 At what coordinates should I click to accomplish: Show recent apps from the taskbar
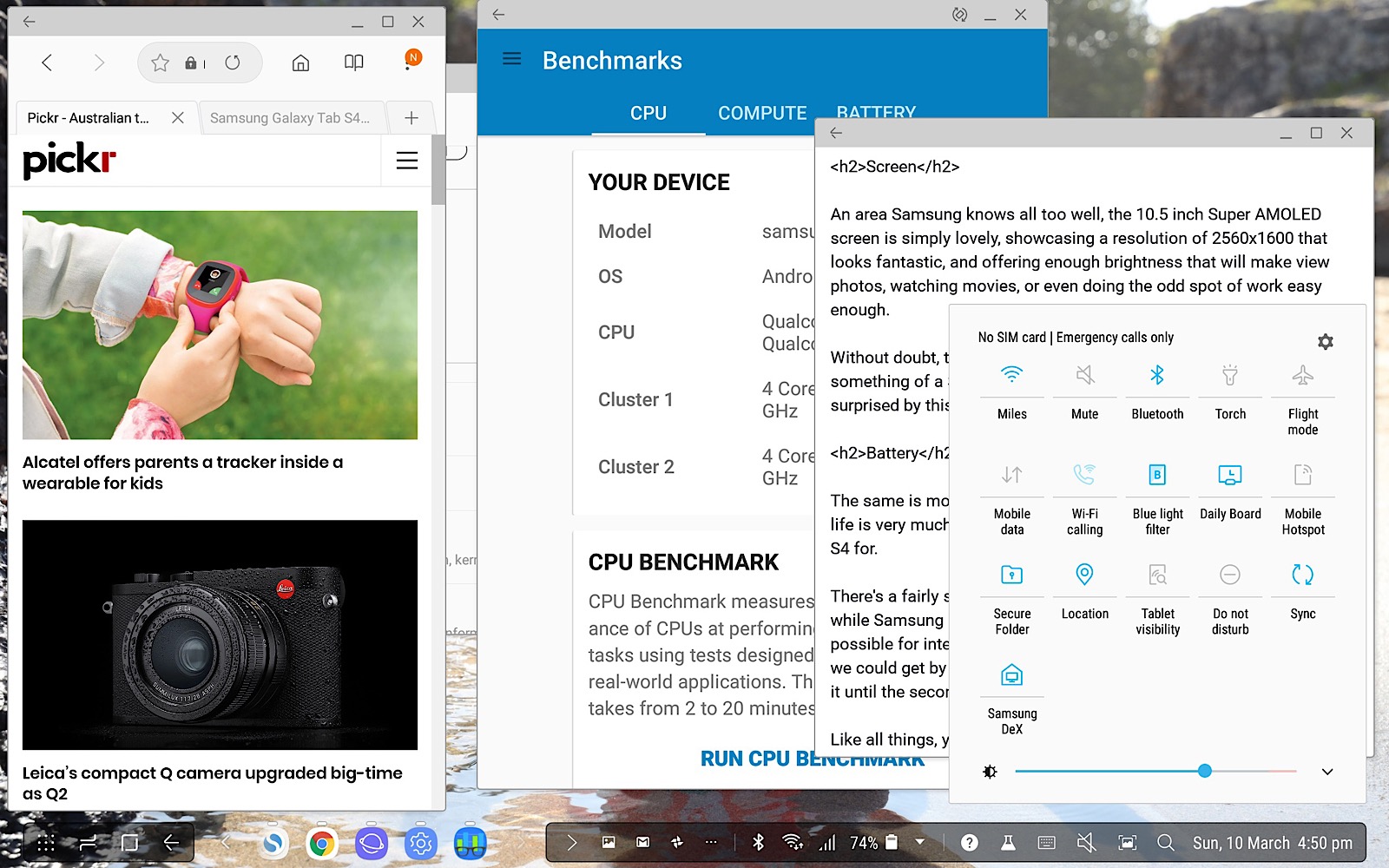88,843
